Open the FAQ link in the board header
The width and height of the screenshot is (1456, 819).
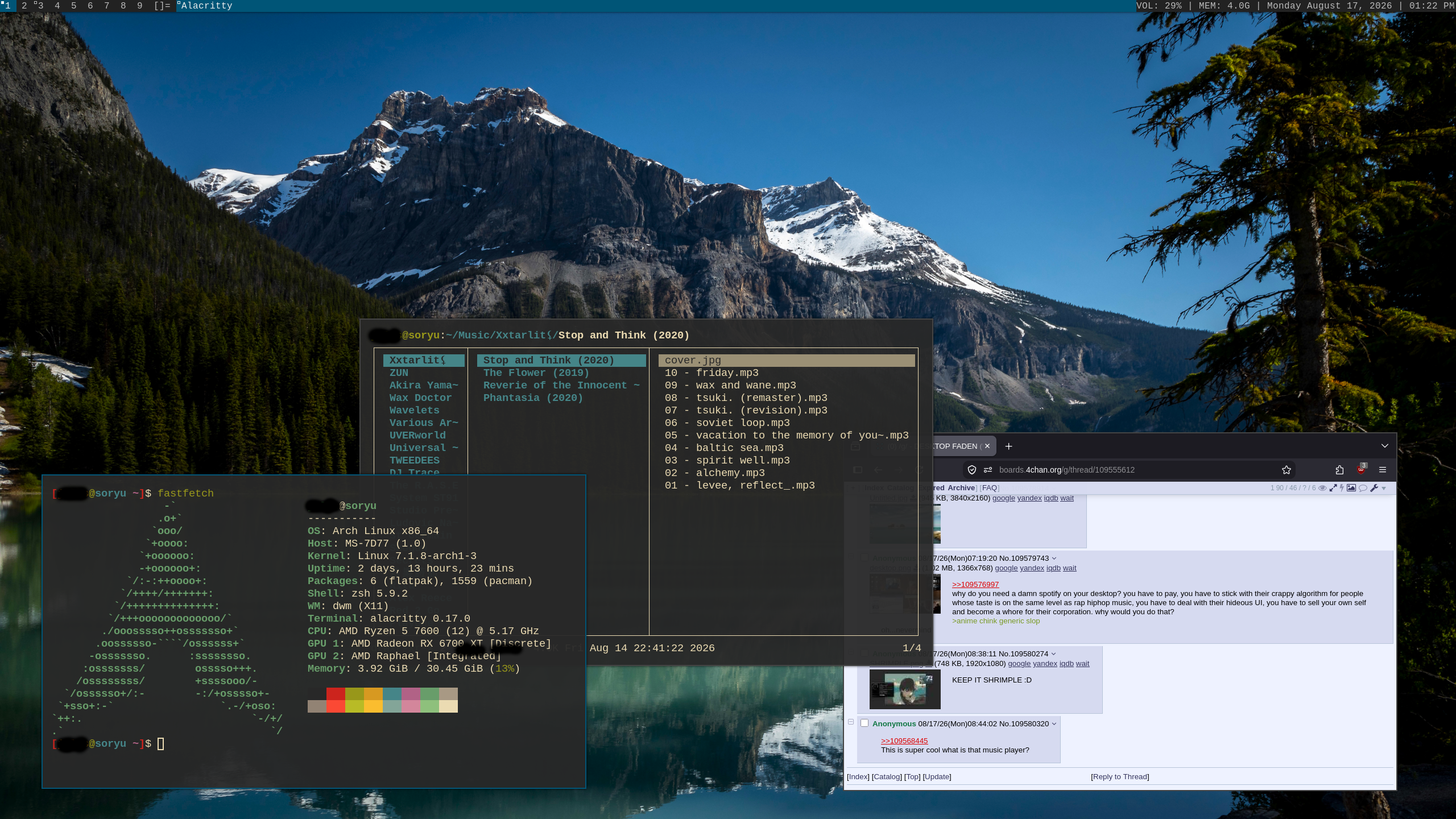[x=990, y=488]
